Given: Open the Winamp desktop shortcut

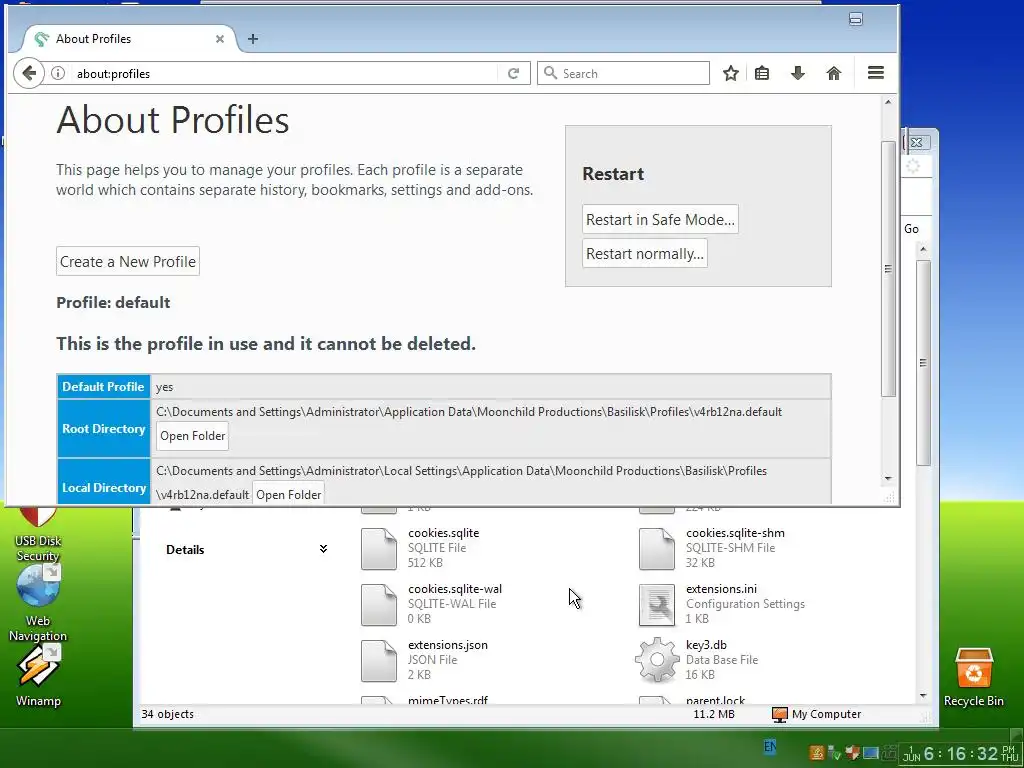Looking at the screenshot, I should tap(38, 676).
